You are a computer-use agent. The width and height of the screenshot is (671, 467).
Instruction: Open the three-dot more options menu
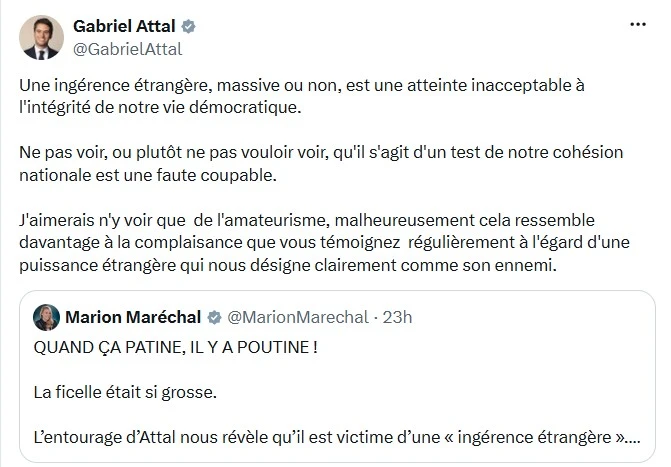click(x=638, y=24)
